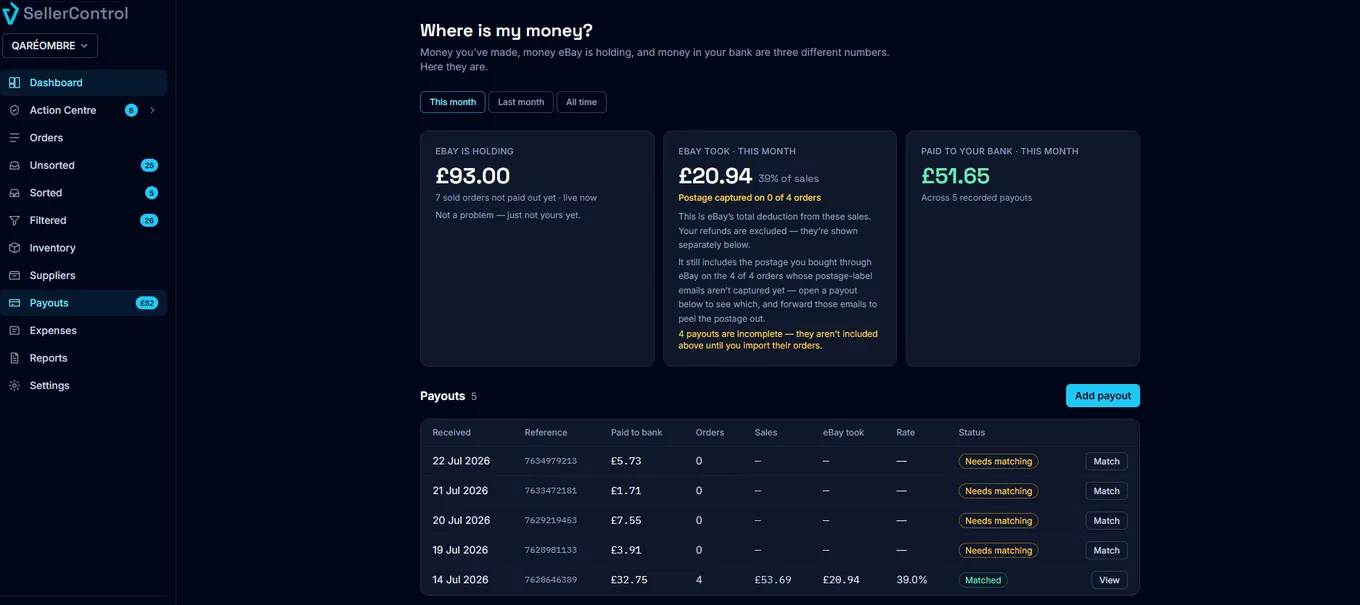
Task: Click the Payouts card icon
Action: pyautogui.click(x=14, y=303)
